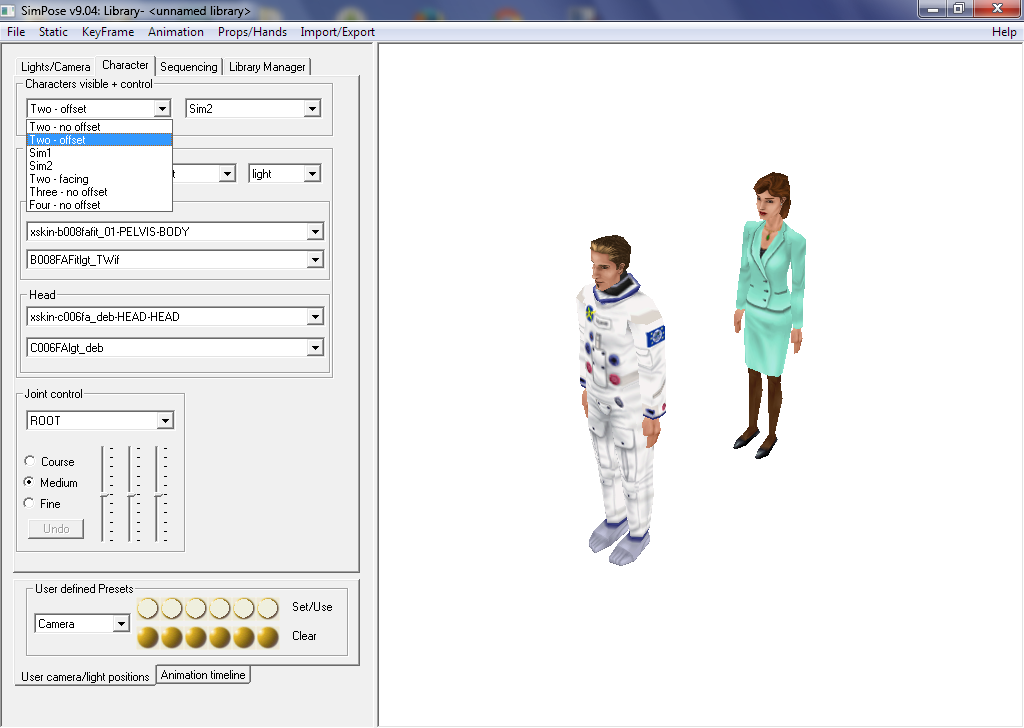Click the SimPose application icon in title bar

9,9
